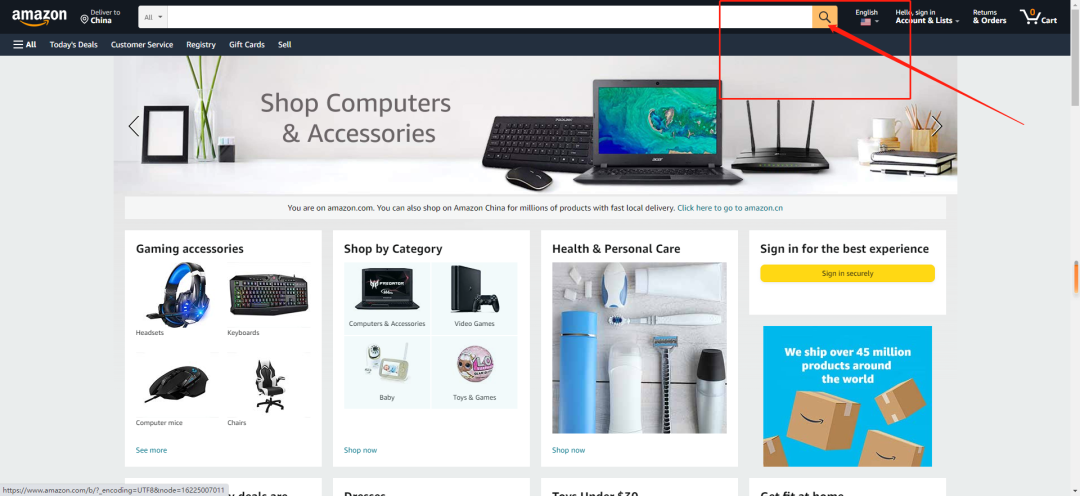
Task: Click inside the search text field
Action: point(490,17)
